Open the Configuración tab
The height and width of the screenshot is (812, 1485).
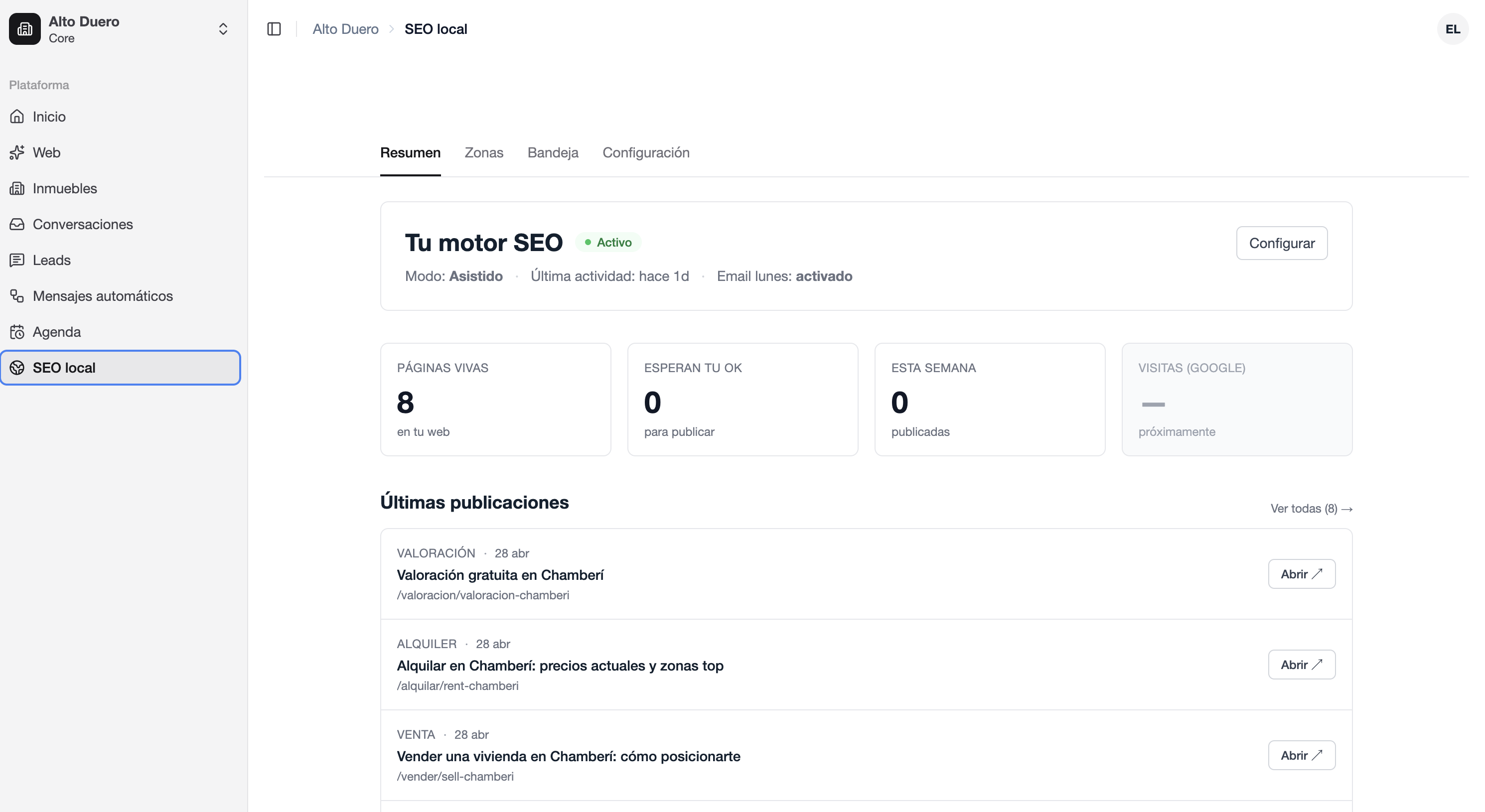646,153
